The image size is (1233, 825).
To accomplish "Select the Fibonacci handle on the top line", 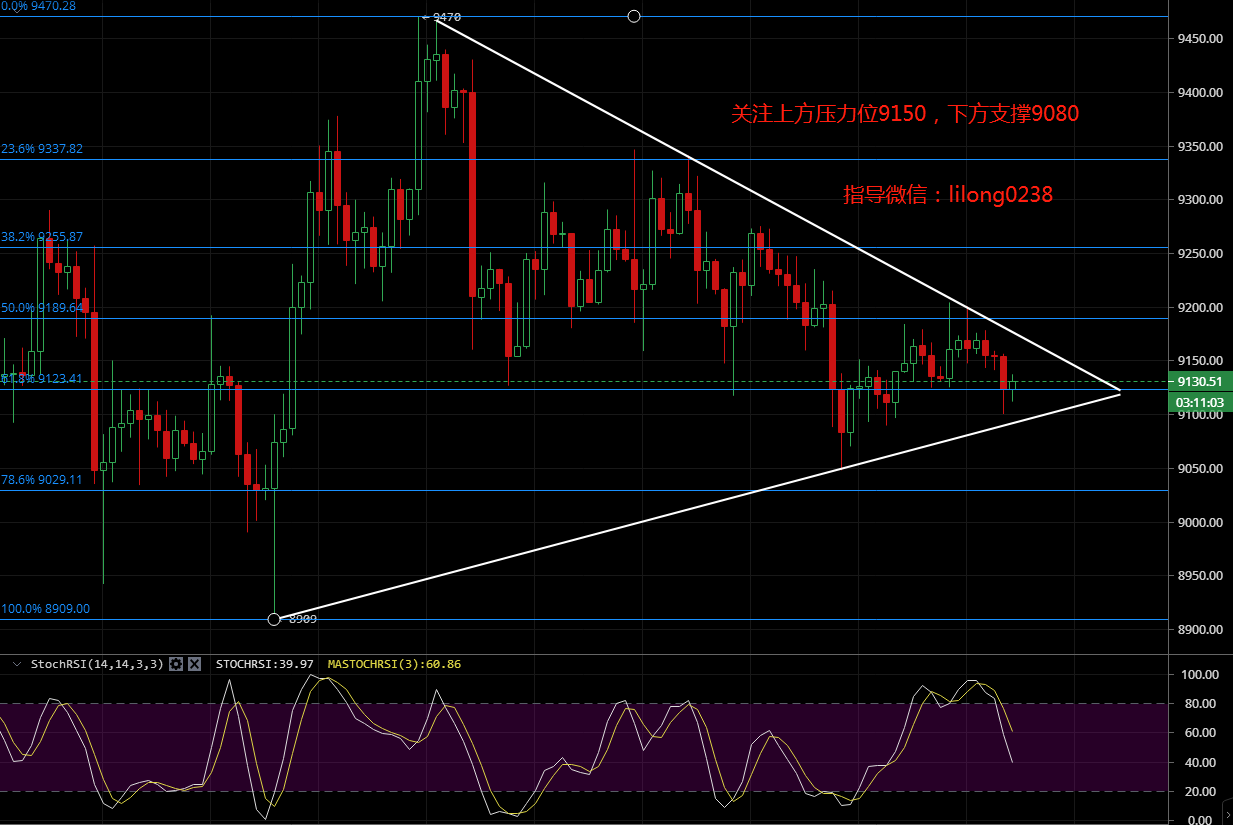I will point(633,16).
